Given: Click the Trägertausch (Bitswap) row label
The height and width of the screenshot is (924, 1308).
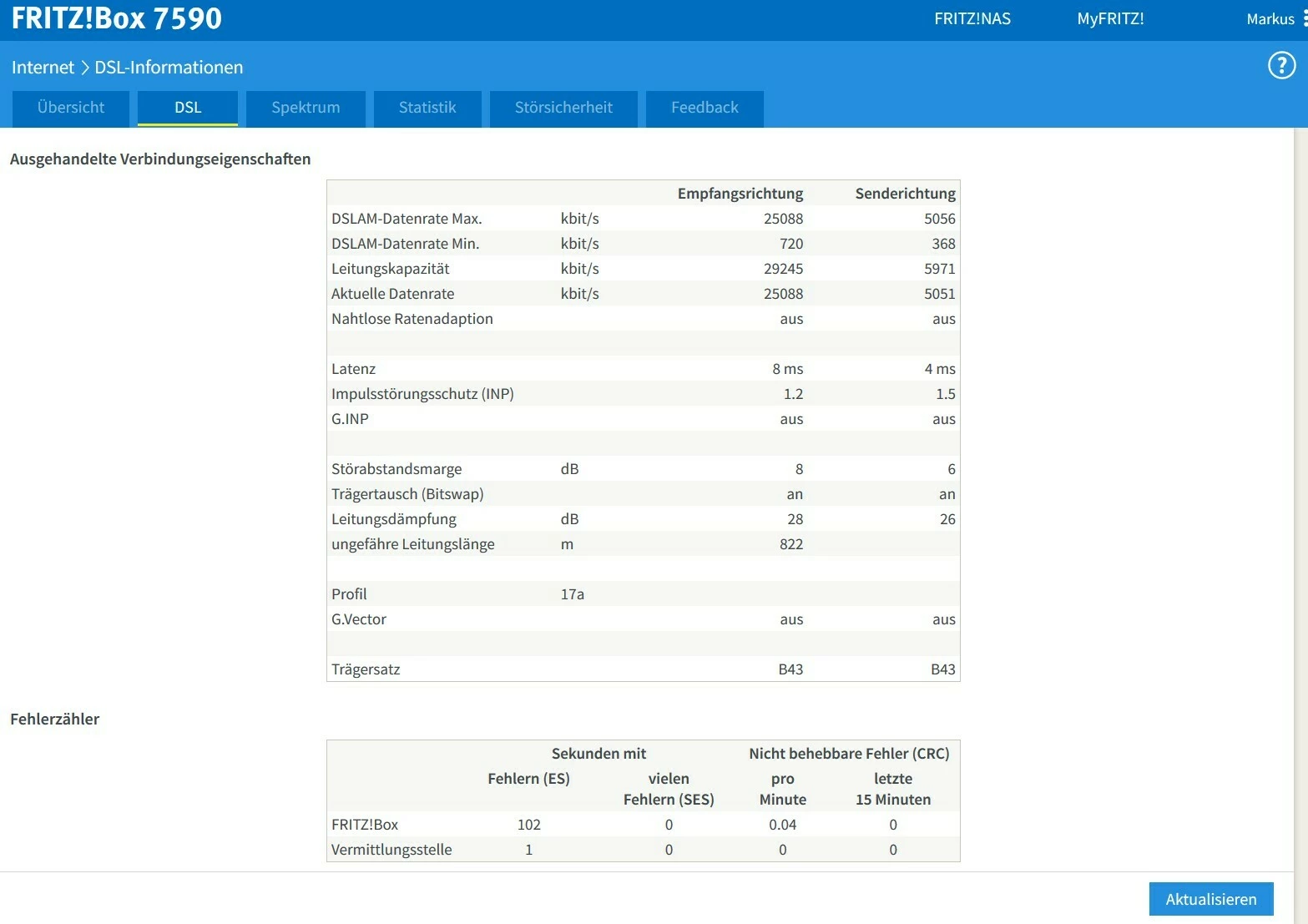Looking at the screenshot, I should (x=407, y=494).
